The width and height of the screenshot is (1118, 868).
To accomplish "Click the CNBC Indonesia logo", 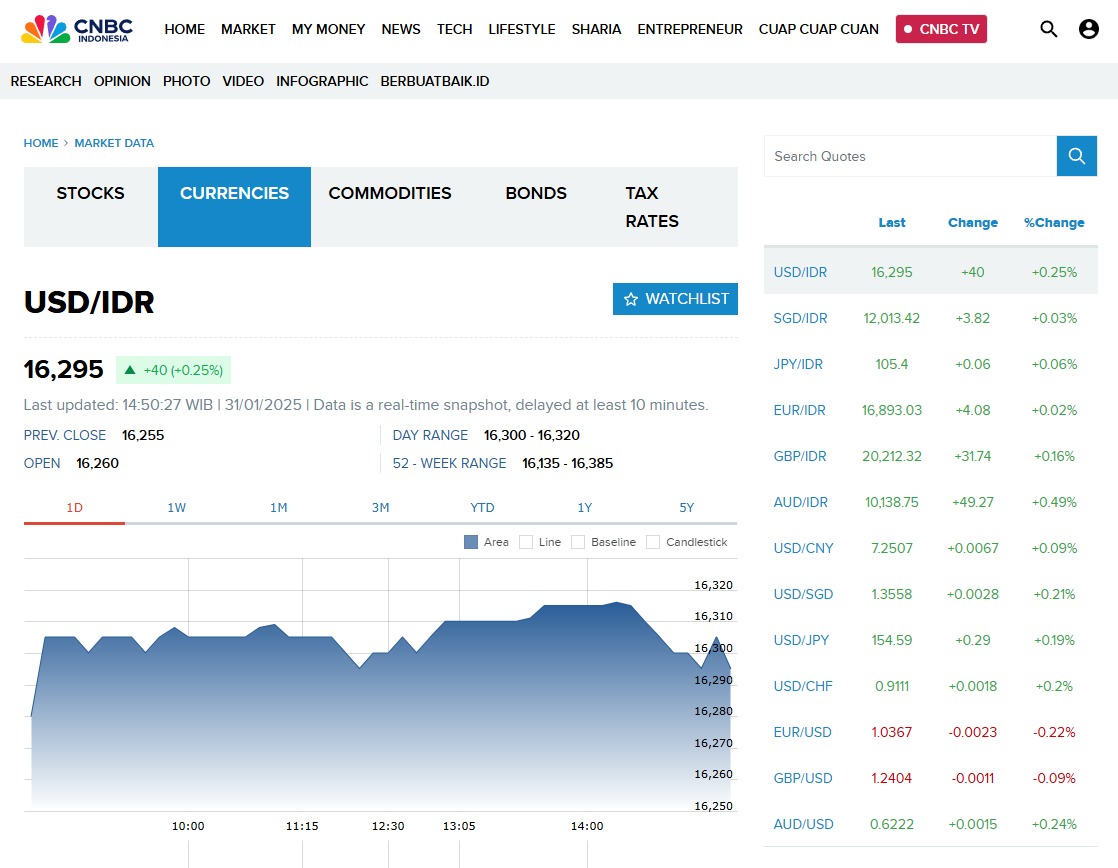I will tap(77, 29).
